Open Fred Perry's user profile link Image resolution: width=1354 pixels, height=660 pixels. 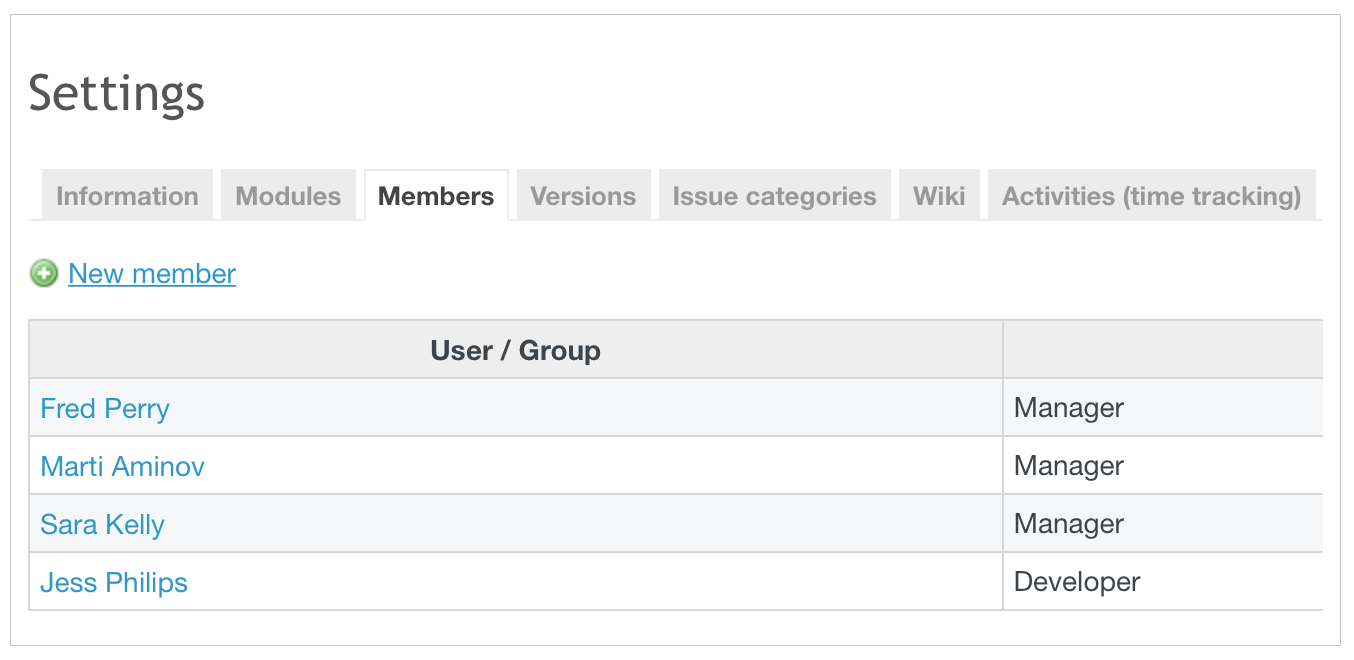click(105, 408)
